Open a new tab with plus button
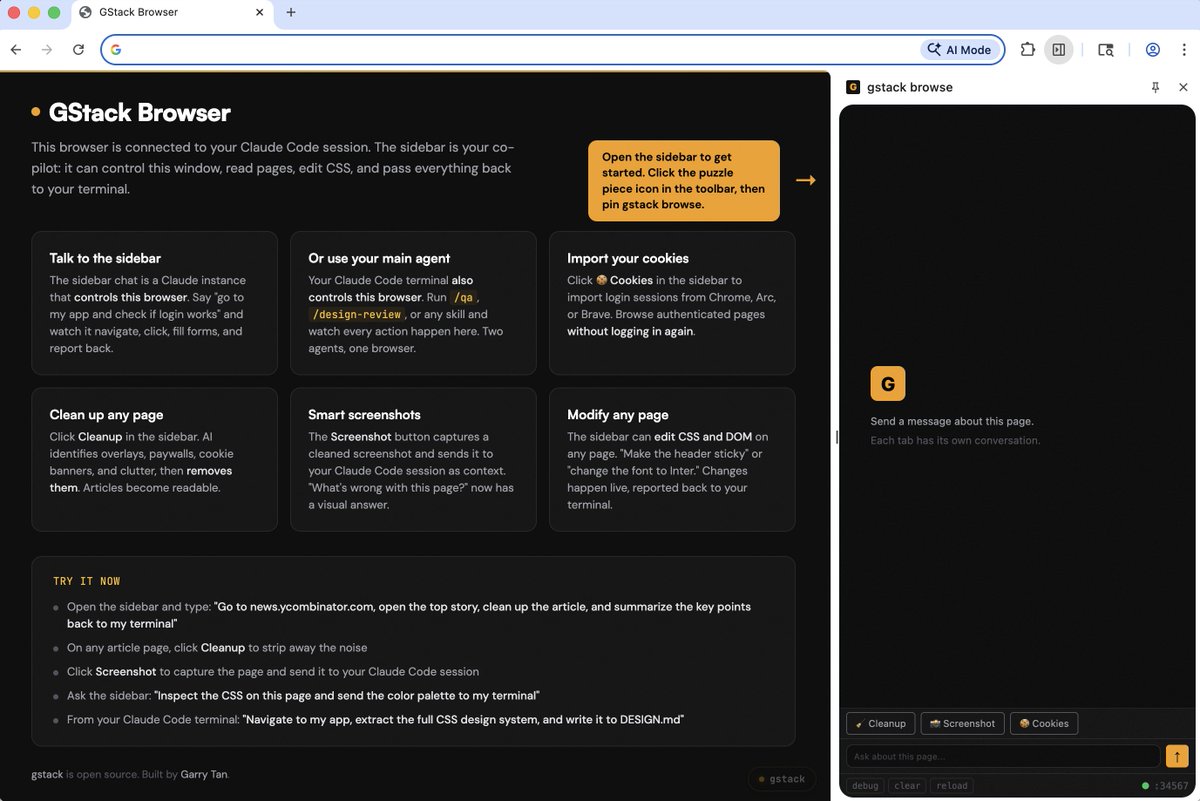The height and width of the screenshot is (801, 1200). (x=291, y=12)
